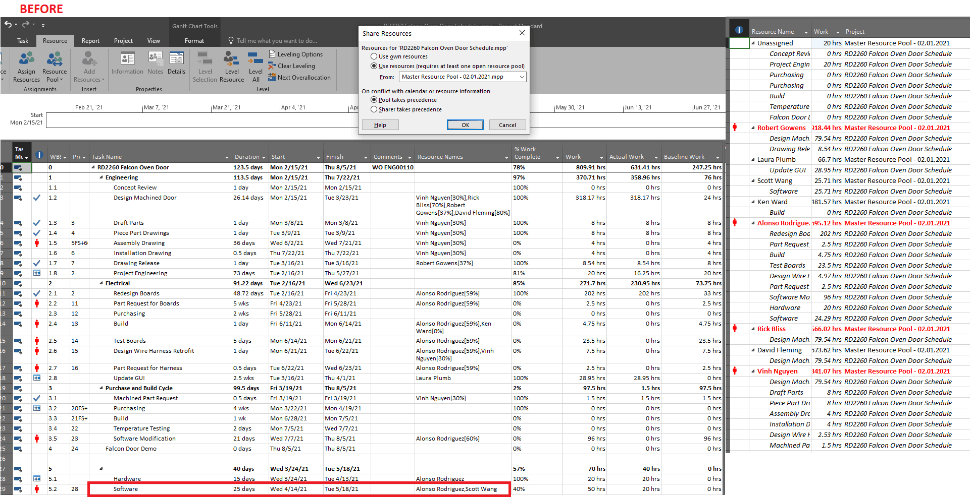This screenshot has width=970, height=497.
Task: Click Indicators column header in task table
Action: 38,157
